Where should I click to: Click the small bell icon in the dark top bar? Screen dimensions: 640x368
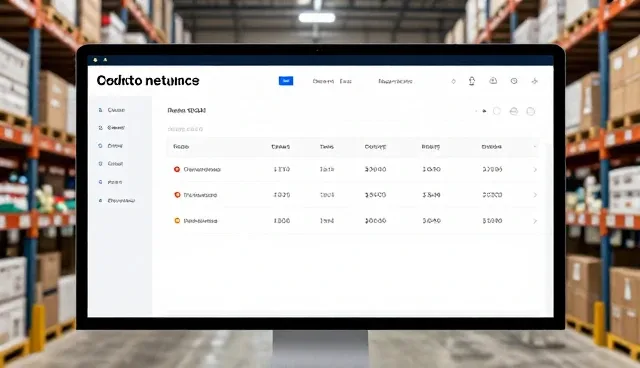[95, 60]
